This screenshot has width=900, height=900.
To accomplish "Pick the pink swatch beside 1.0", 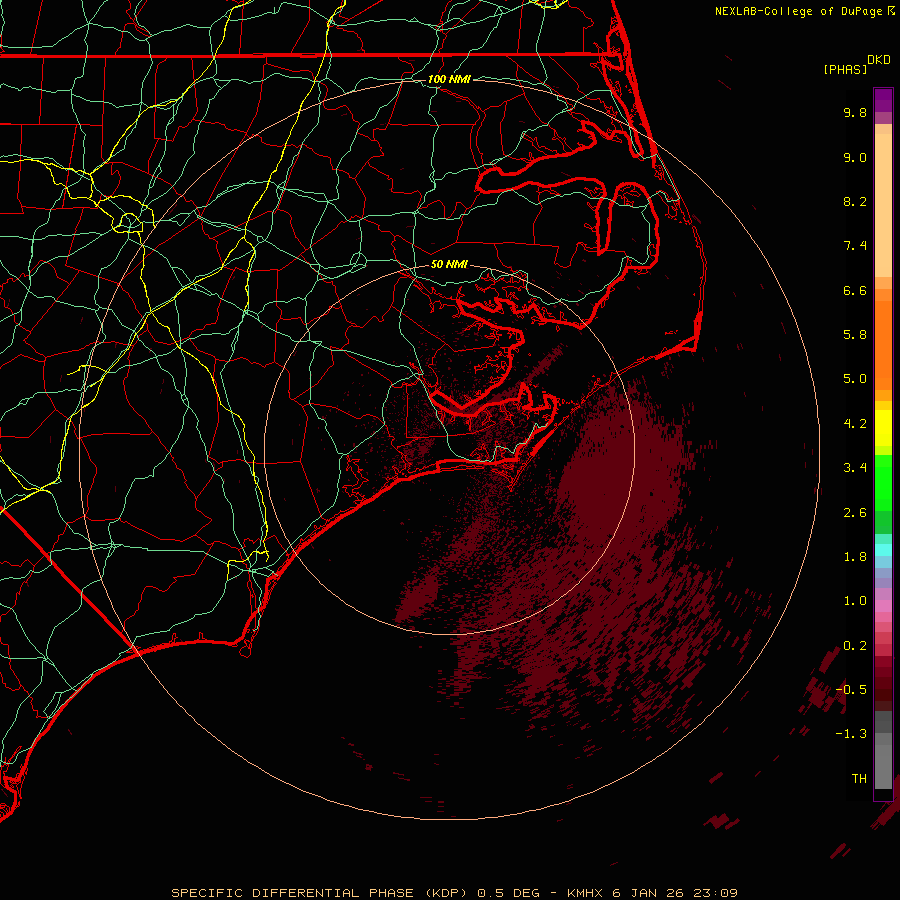I will click(883, 606).
